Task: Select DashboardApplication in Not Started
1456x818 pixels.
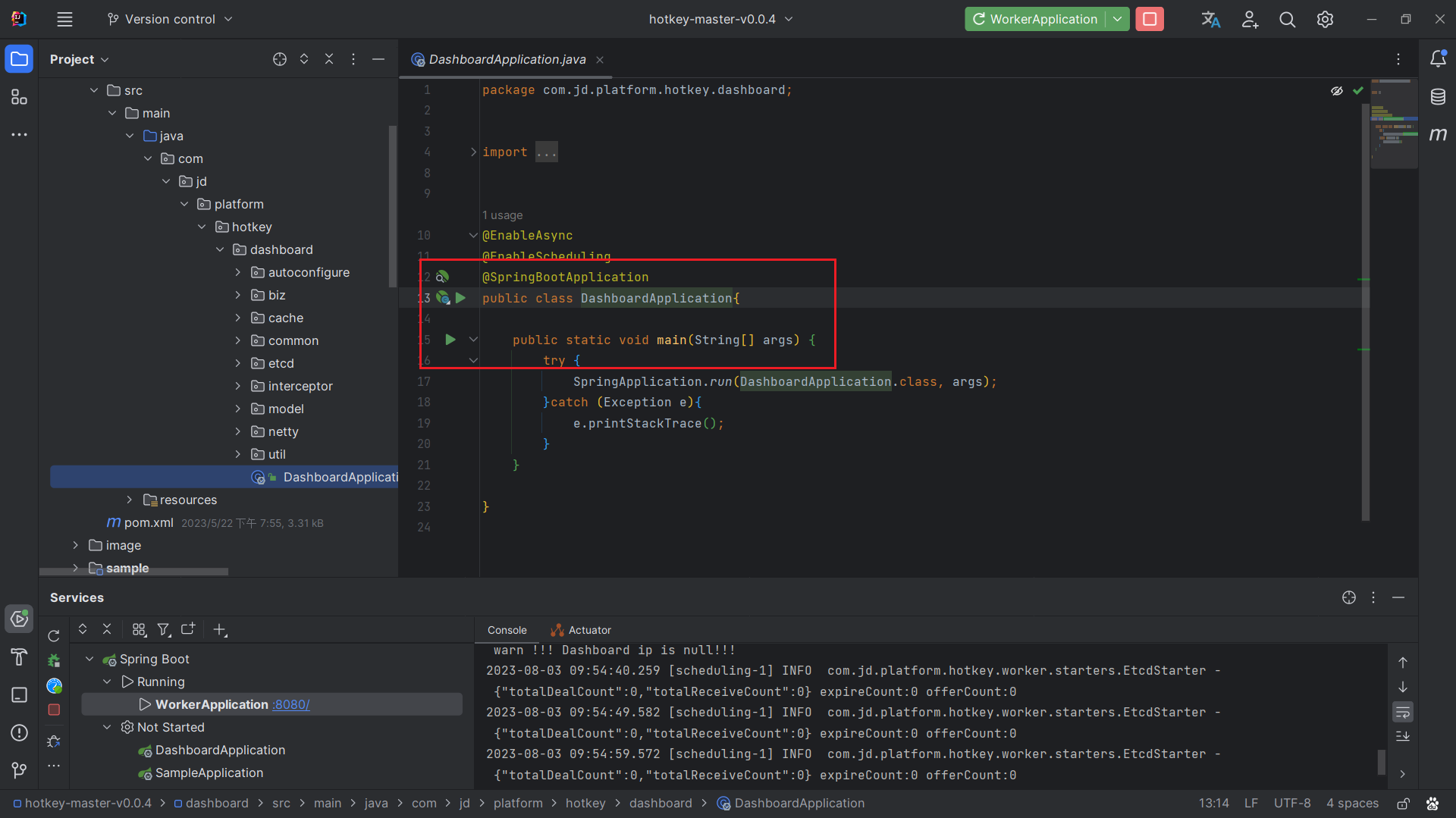Action: point(212,750)
